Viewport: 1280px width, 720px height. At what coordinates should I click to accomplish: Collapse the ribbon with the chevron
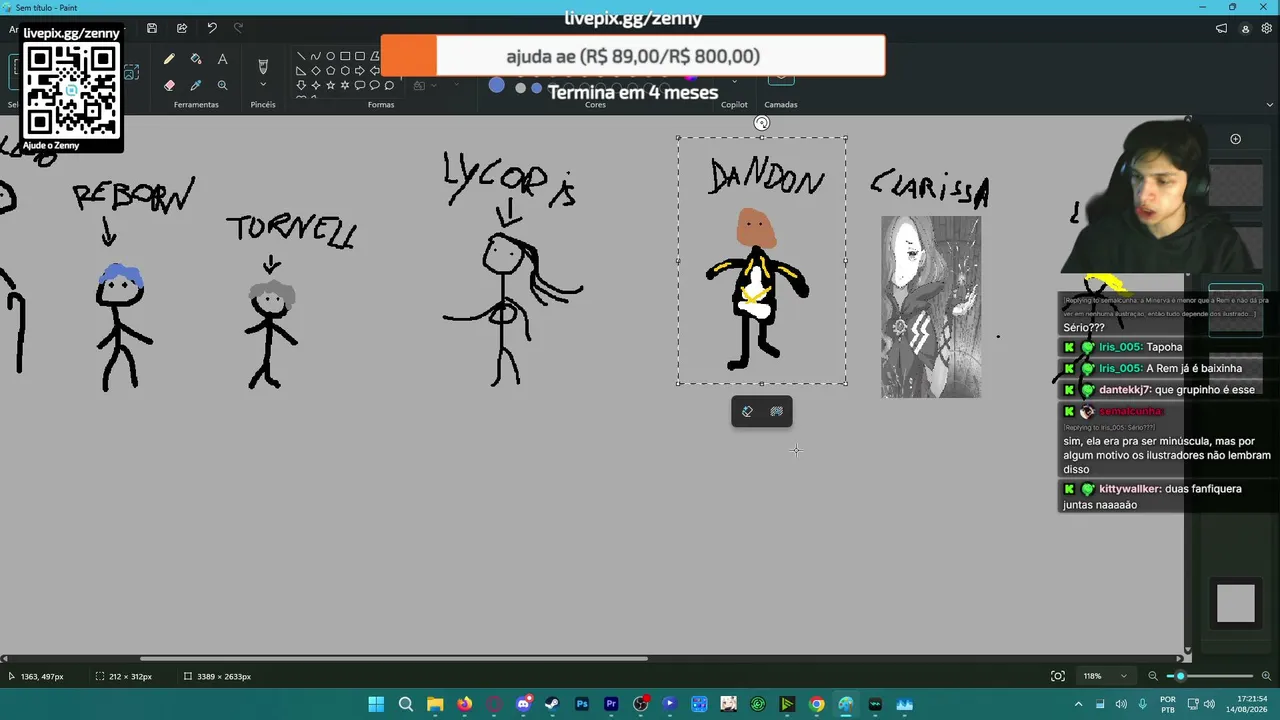[1270, 104]
